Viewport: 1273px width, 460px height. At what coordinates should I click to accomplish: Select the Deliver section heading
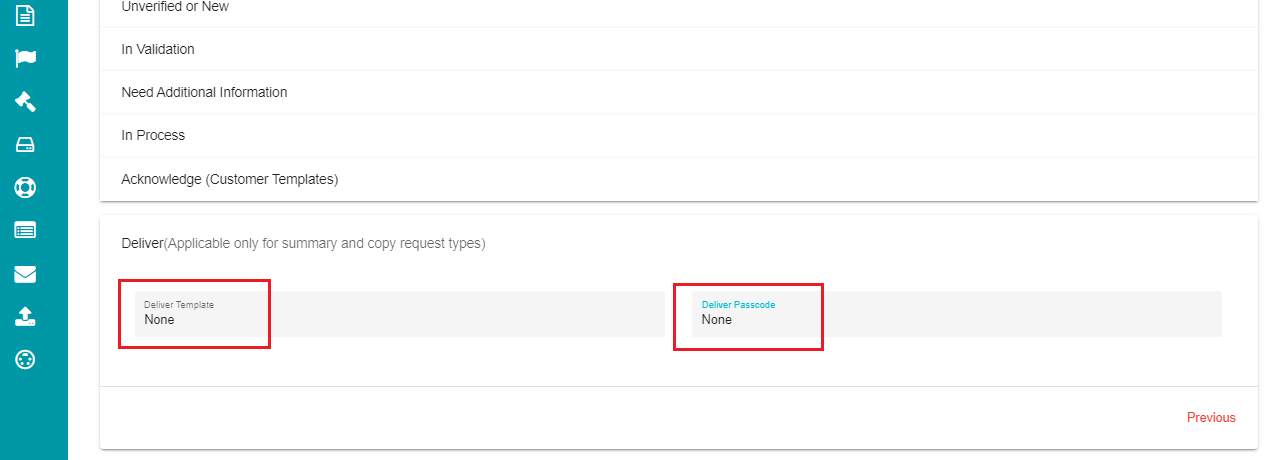coord(142,243)
